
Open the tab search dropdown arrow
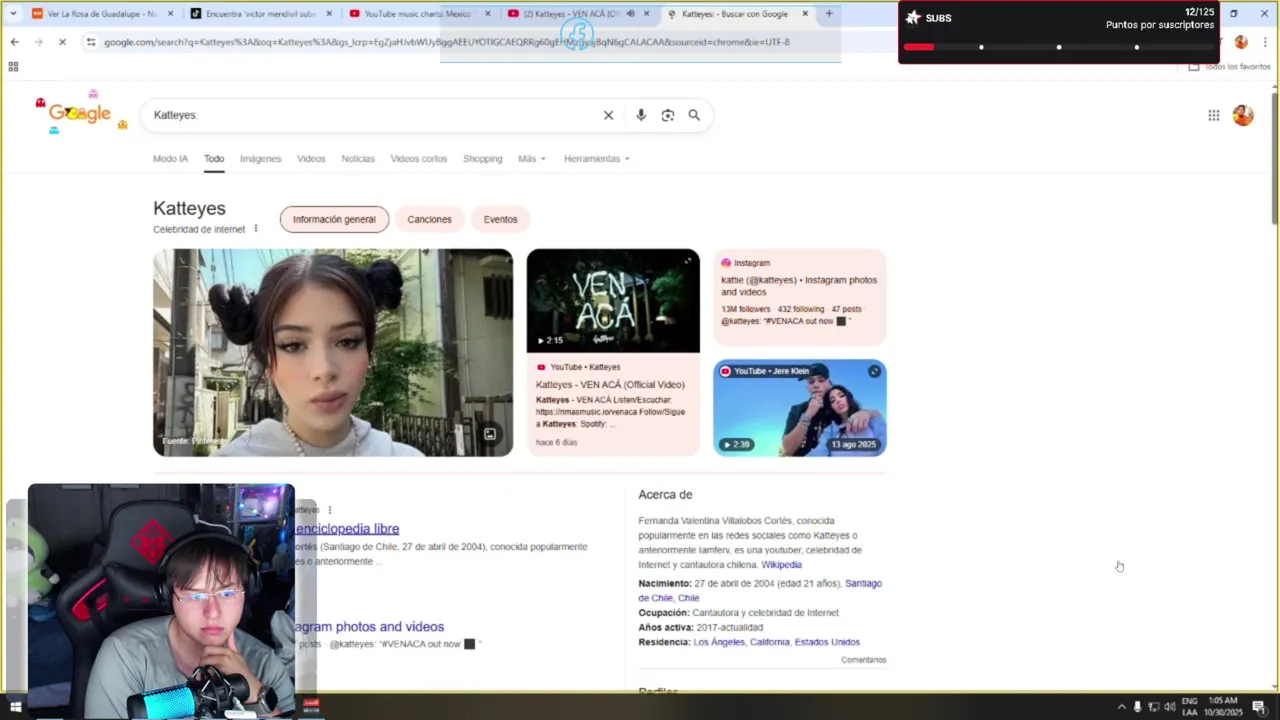13,14
